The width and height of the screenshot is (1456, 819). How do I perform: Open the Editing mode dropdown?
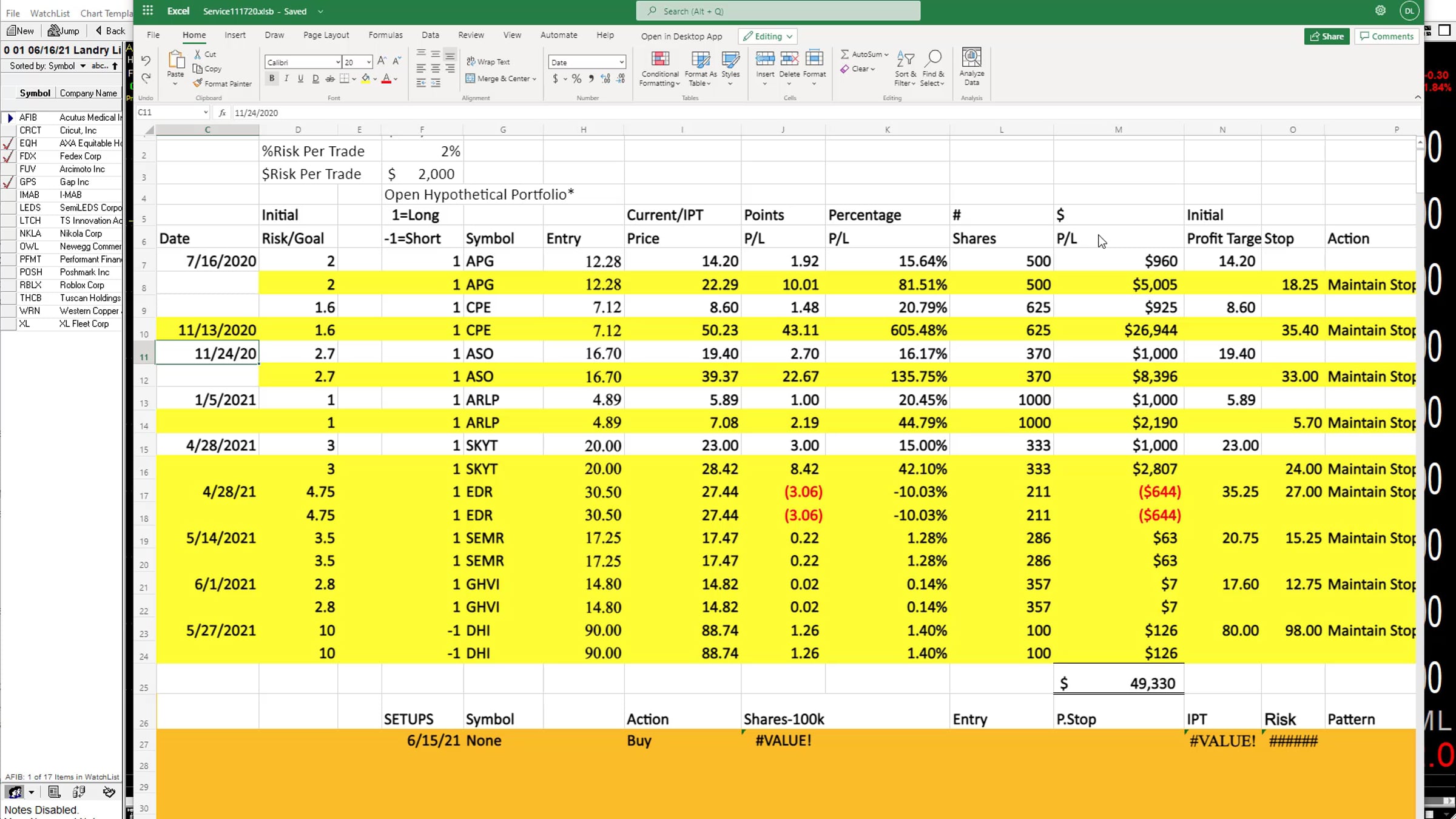(767, 36)
